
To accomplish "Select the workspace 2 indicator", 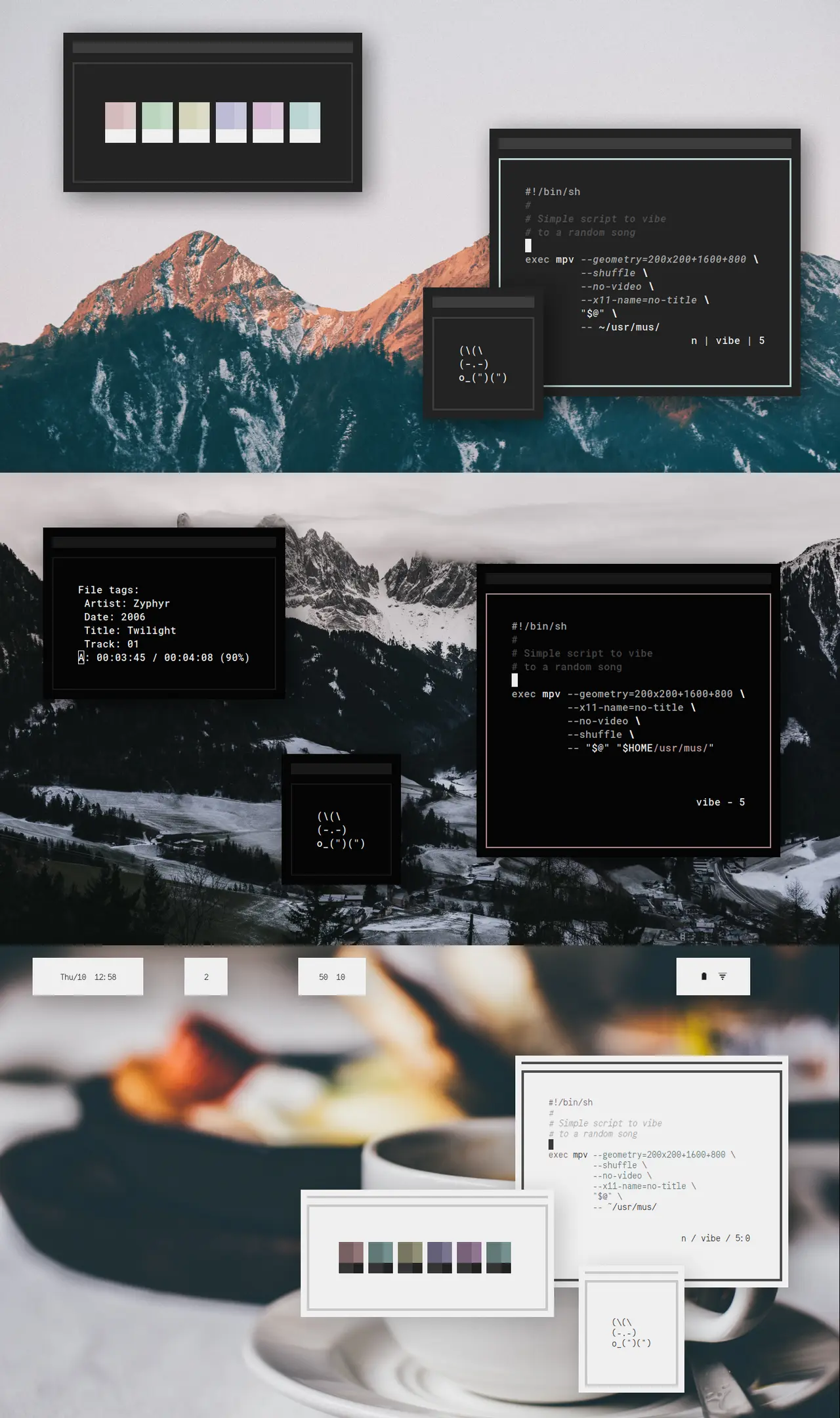I will coord(206,976).
